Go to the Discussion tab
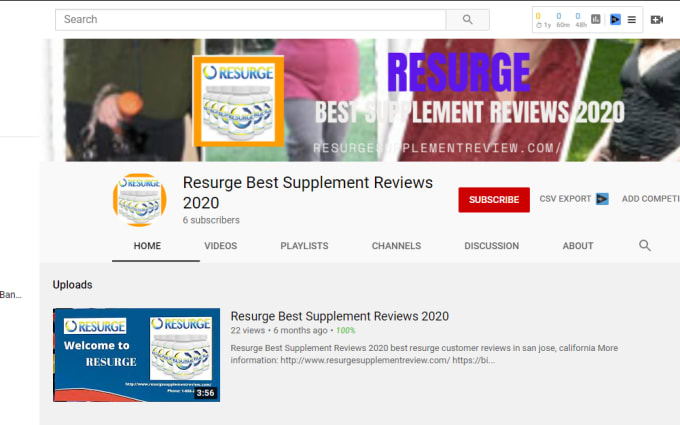The image size is (680, 425). coord(491,246)
